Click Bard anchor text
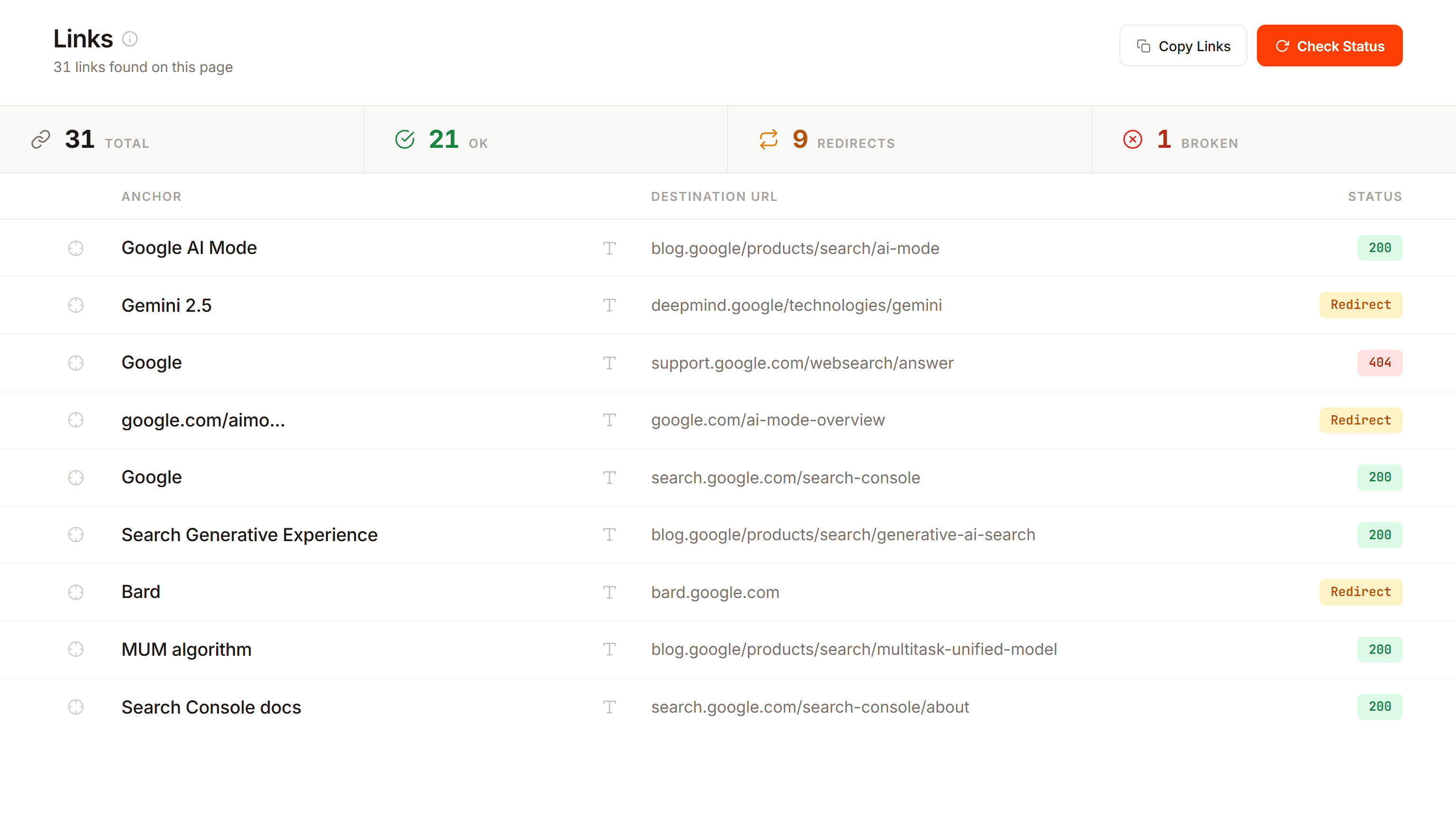Screen dimensions: 1456x815 point(141,592)
